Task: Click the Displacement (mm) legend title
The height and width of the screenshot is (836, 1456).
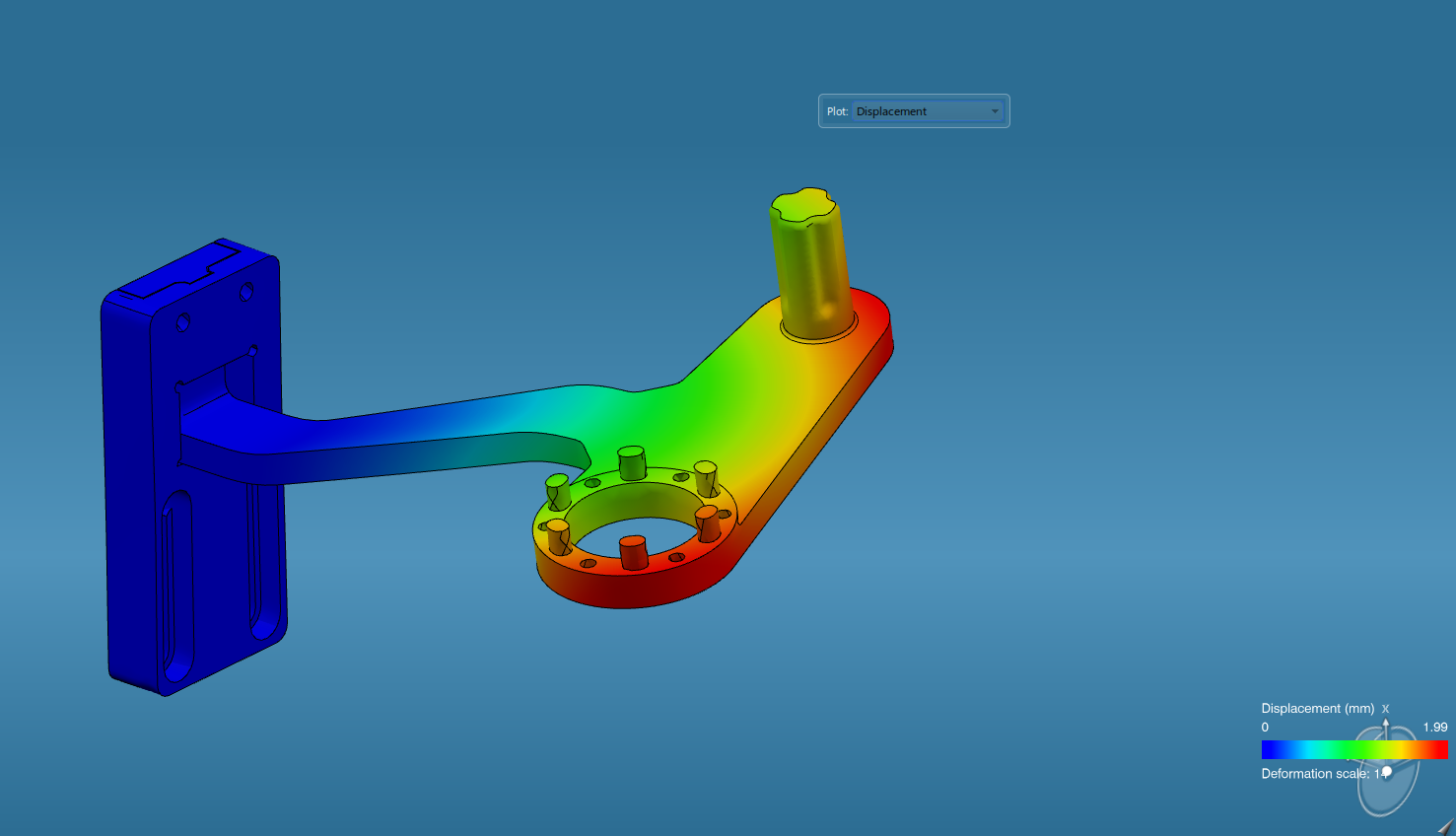Action: tap(1317, 709)
